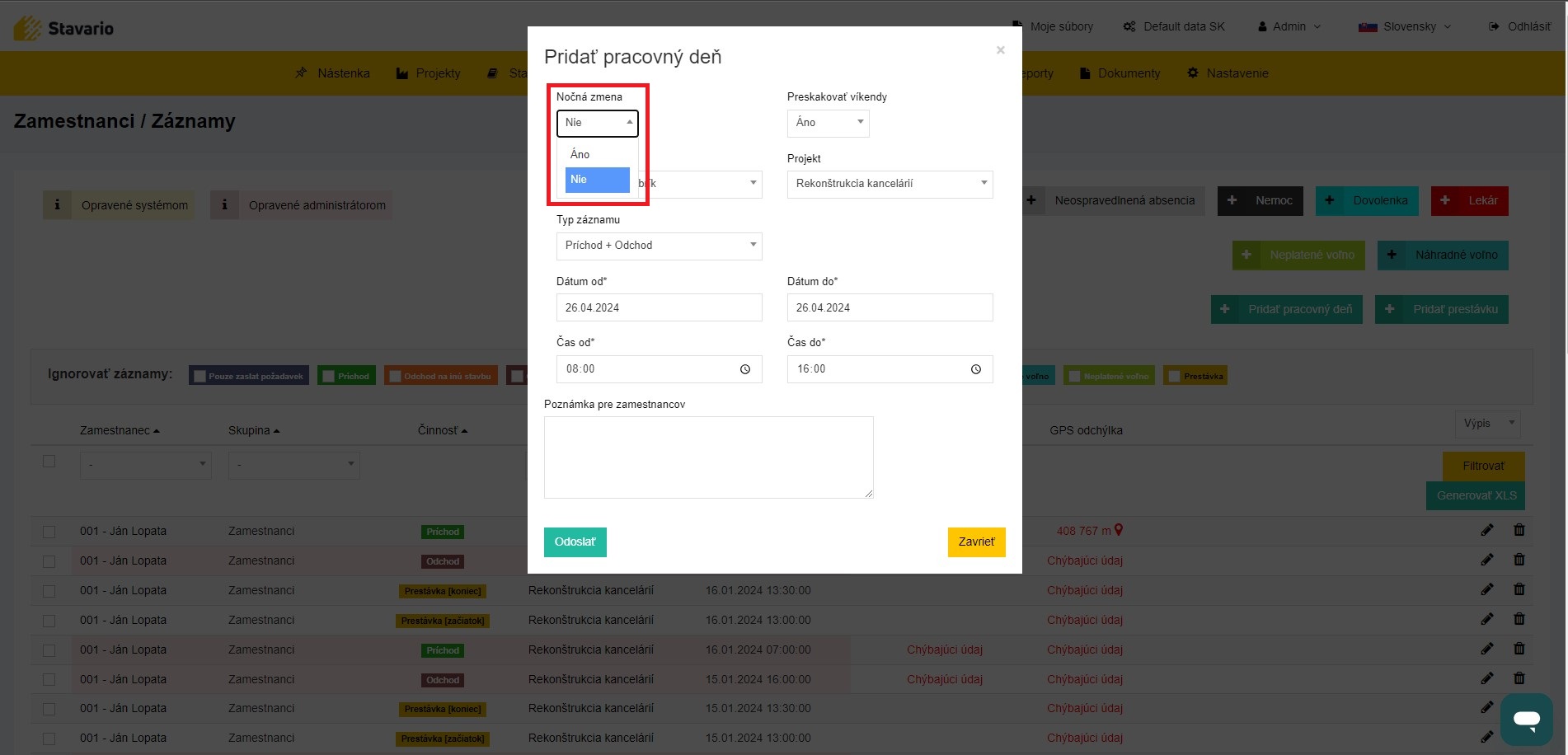Click the clock icon in Čas od field

click(x=744, y=369)
